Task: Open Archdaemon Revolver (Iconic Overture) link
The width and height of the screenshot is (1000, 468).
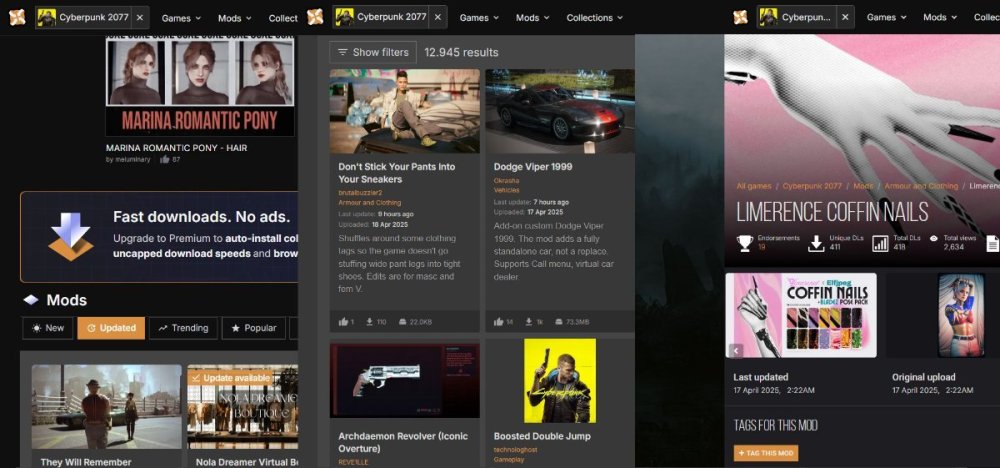Action: 402,442
